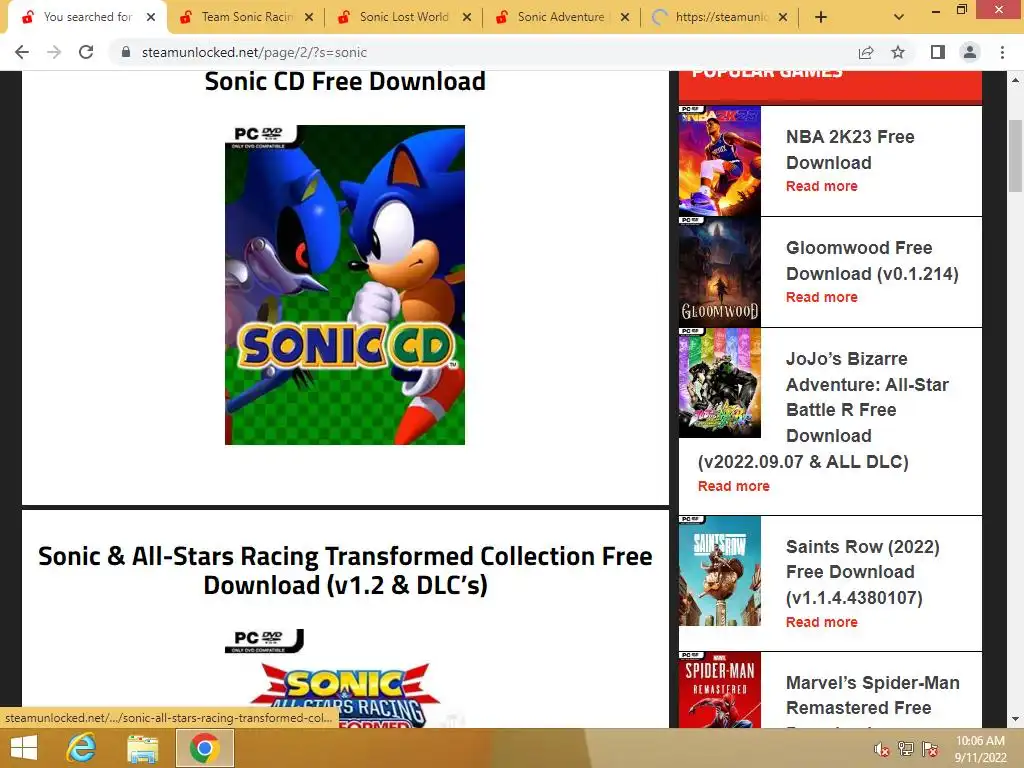Click the taskbar clock and date

tap(980, 749)
